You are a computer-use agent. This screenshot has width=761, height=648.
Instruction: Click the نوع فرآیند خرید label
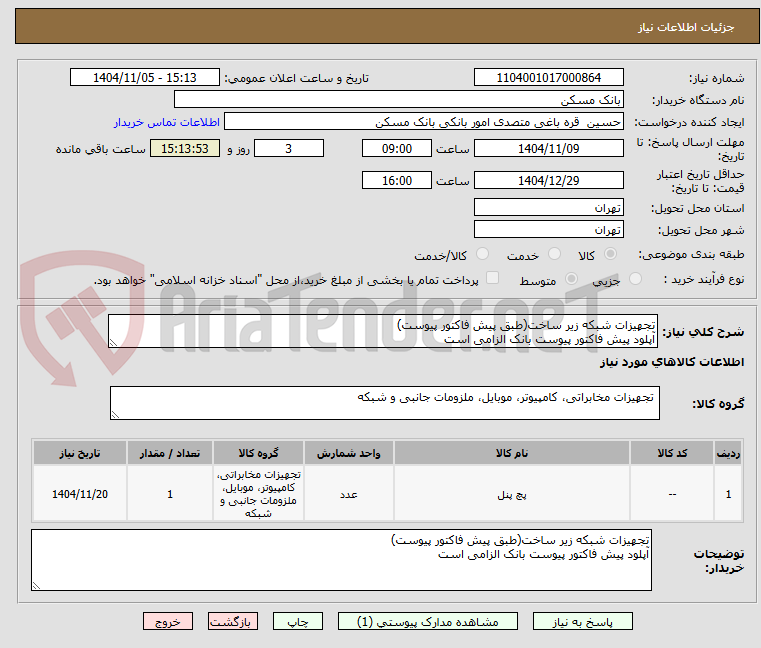click(704, 280)
